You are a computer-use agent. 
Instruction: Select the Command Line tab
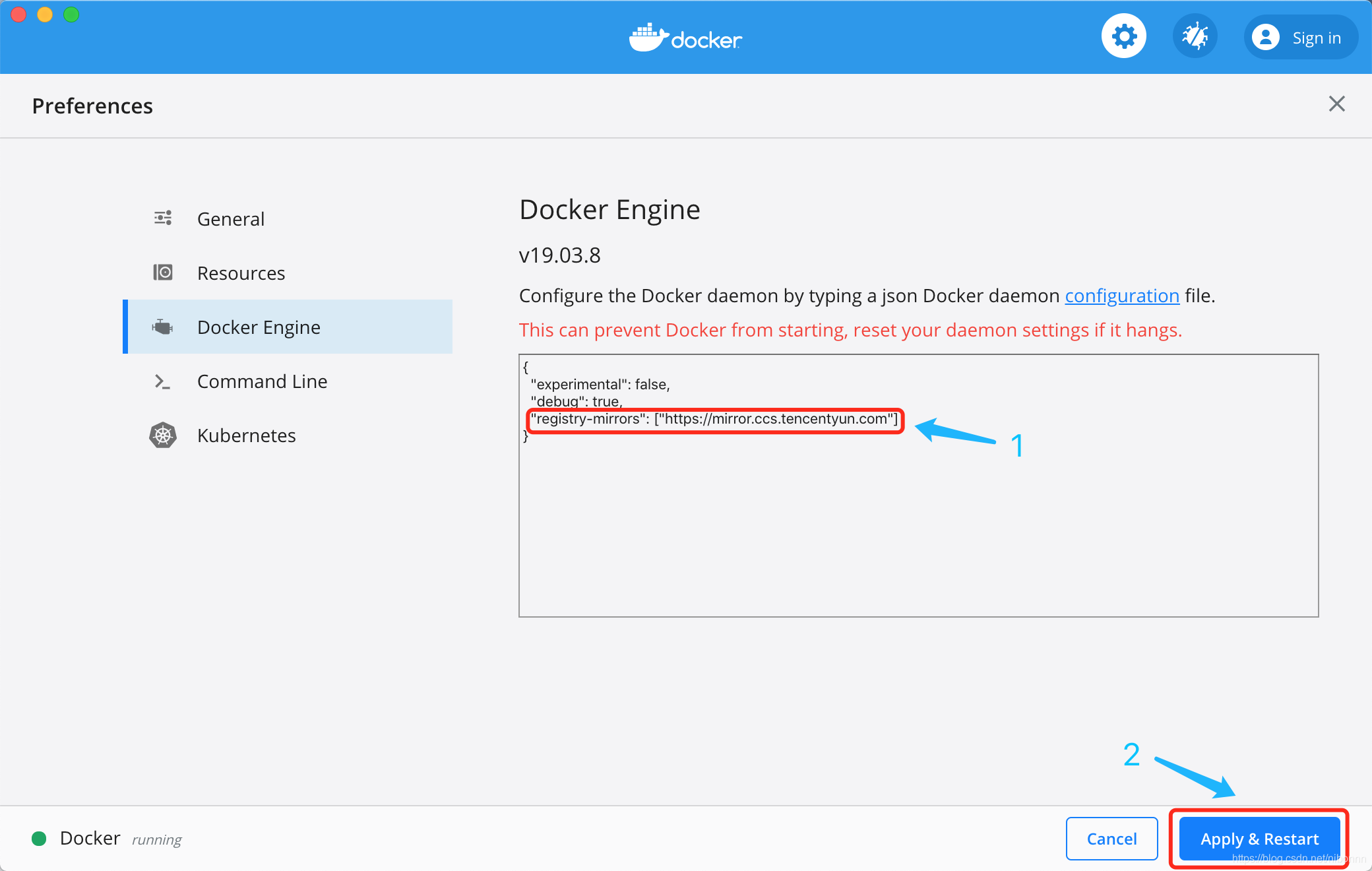click(x=262, y=381)
